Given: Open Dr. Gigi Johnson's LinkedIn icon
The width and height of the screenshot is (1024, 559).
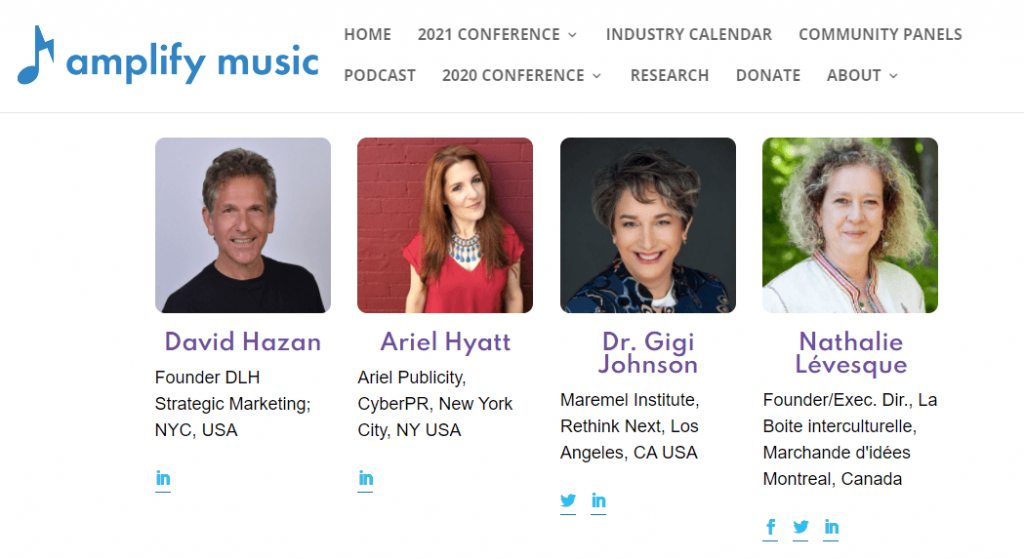Looking at the screenshot, I should 598,501.
